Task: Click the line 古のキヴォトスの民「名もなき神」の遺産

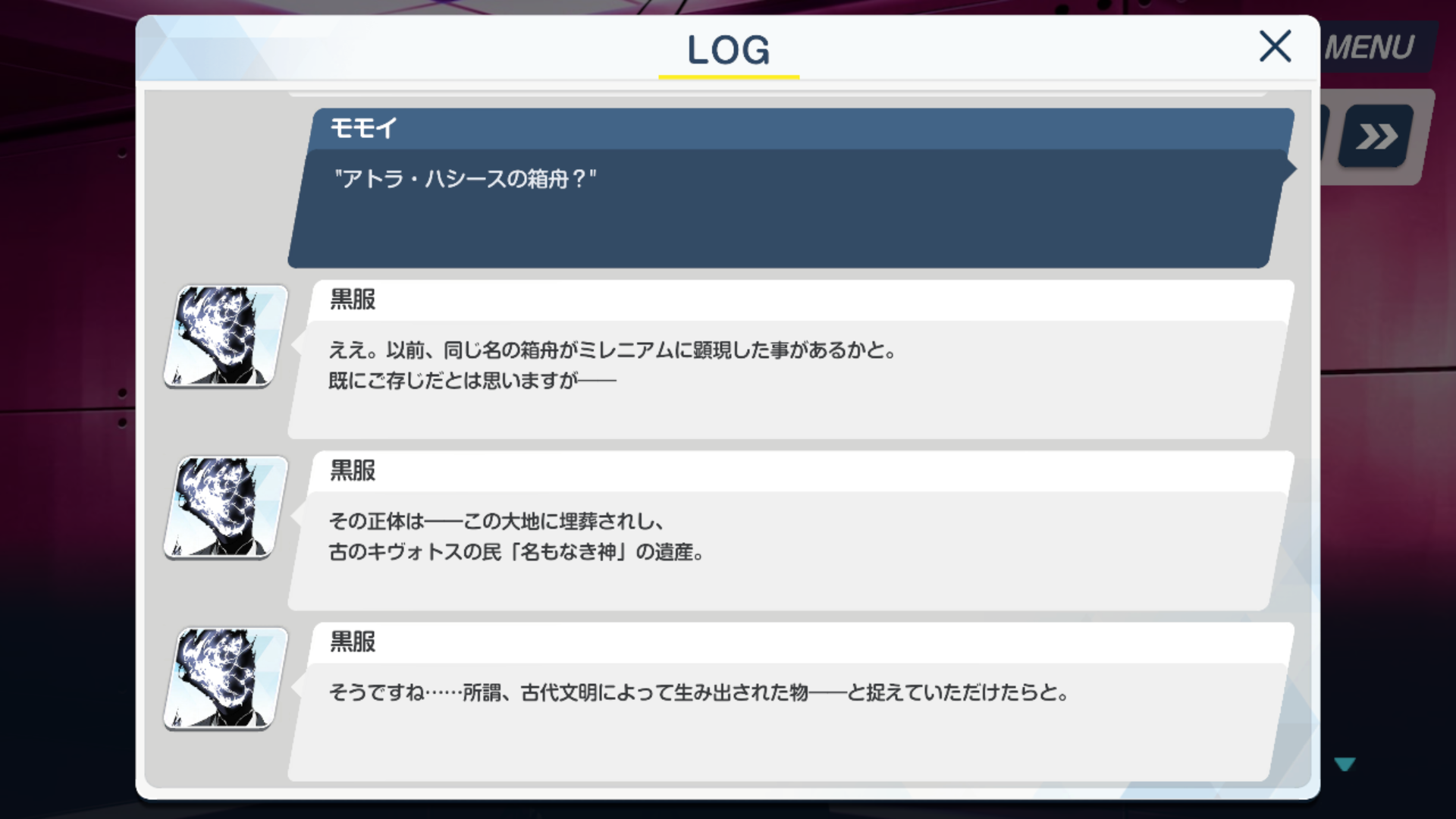Action: tap(516, 552)
